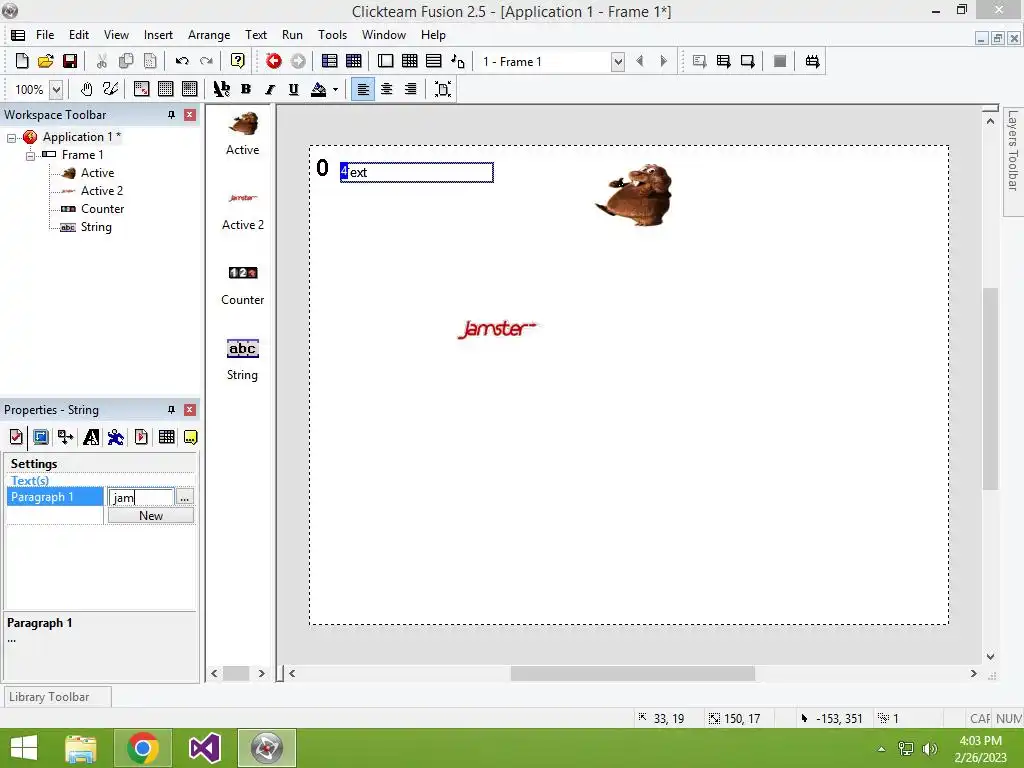Go to previous frame arrow
Screen dimensions: 1024x768
click(x=640, y=61)
